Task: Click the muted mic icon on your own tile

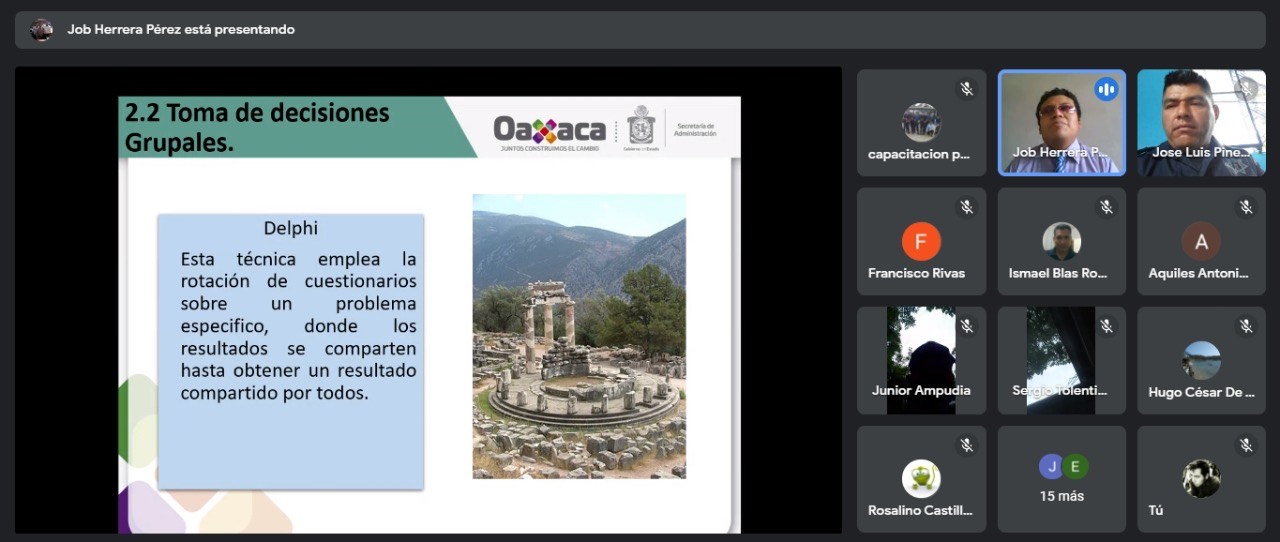Action: point(1246,445)
